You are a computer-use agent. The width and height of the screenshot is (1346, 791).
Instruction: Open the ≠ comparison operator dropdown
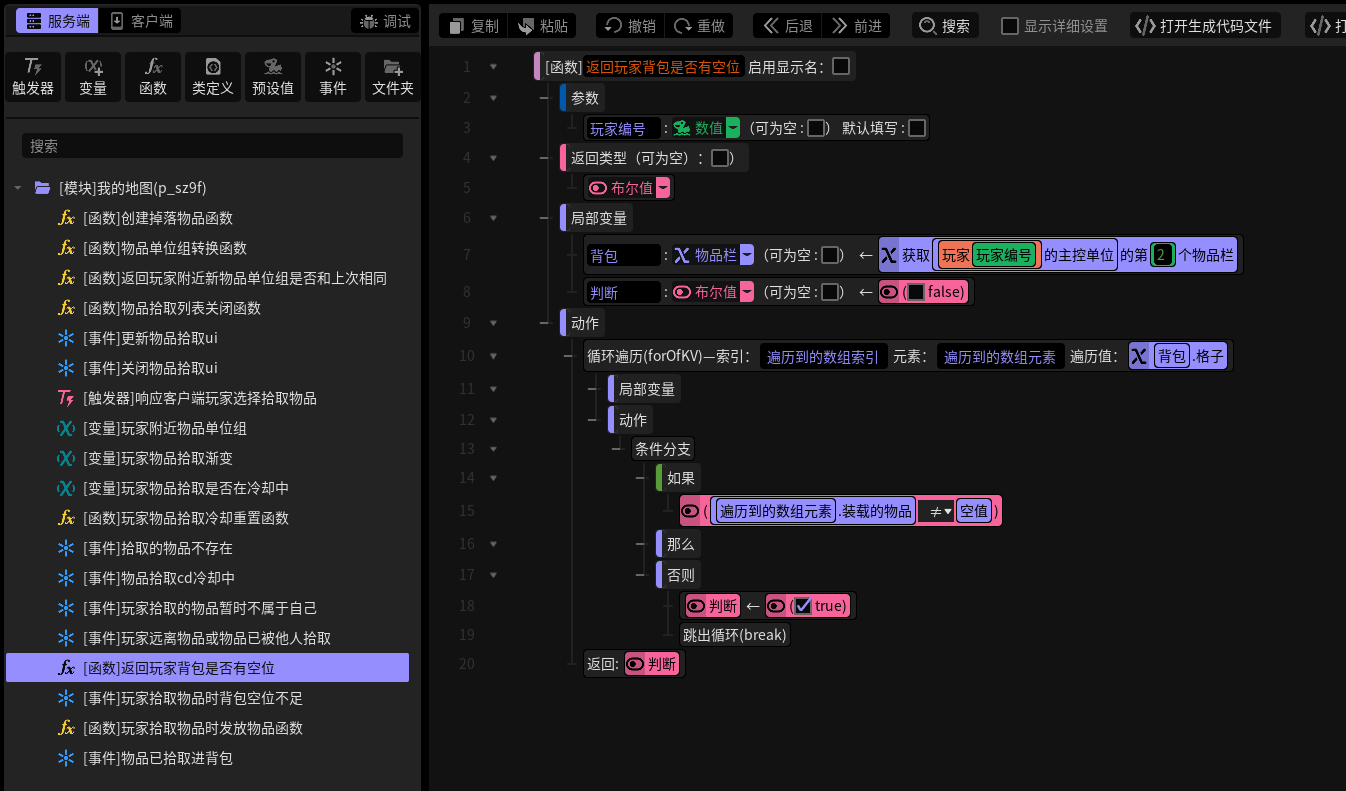pyautogui.click(x=936, y=511)
